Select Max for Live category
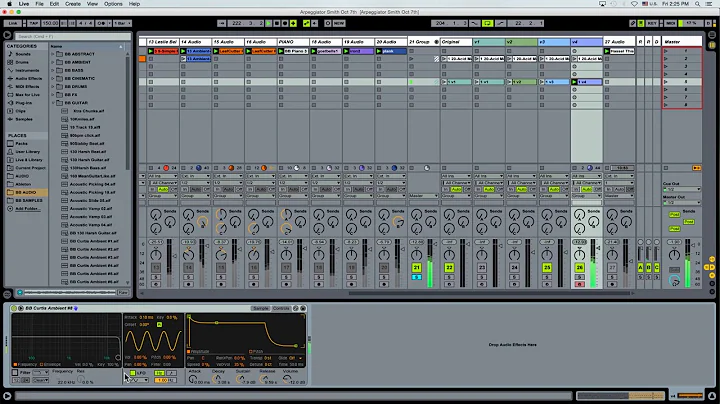Screen dimensions: 720x404 [27, 95]
